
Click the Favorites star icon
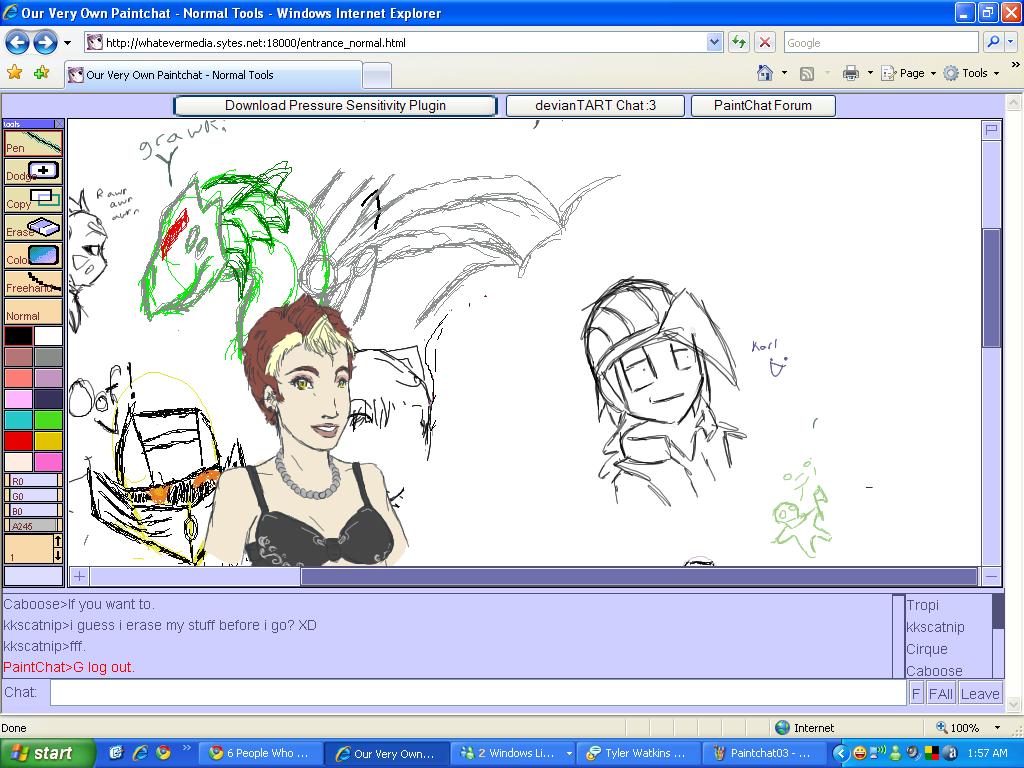click(x=15, y=74)
